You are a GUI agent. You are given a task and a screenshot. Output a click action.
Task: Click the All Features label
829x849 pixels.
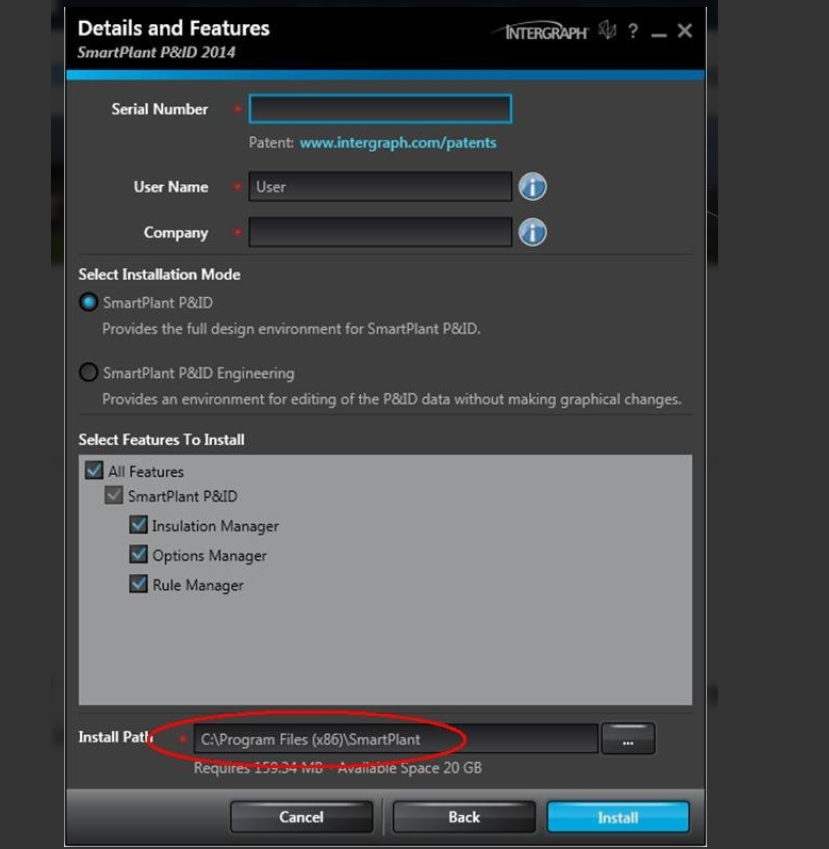(146, 472)
